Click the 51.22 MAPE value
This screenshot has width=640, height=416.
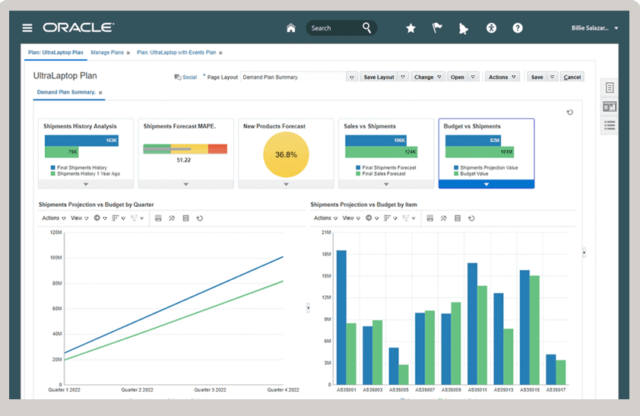click(x=184, y=160)
